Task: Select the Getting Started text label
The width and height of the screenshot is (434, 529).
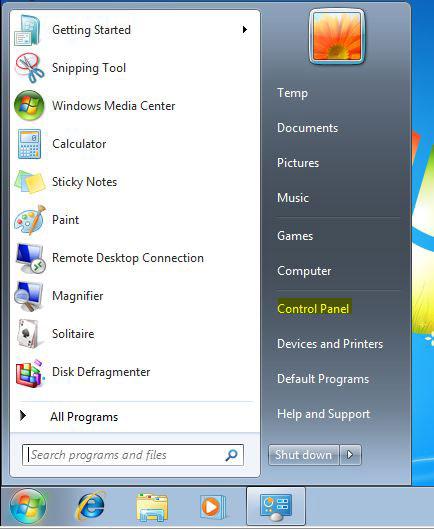Action: 91,30
